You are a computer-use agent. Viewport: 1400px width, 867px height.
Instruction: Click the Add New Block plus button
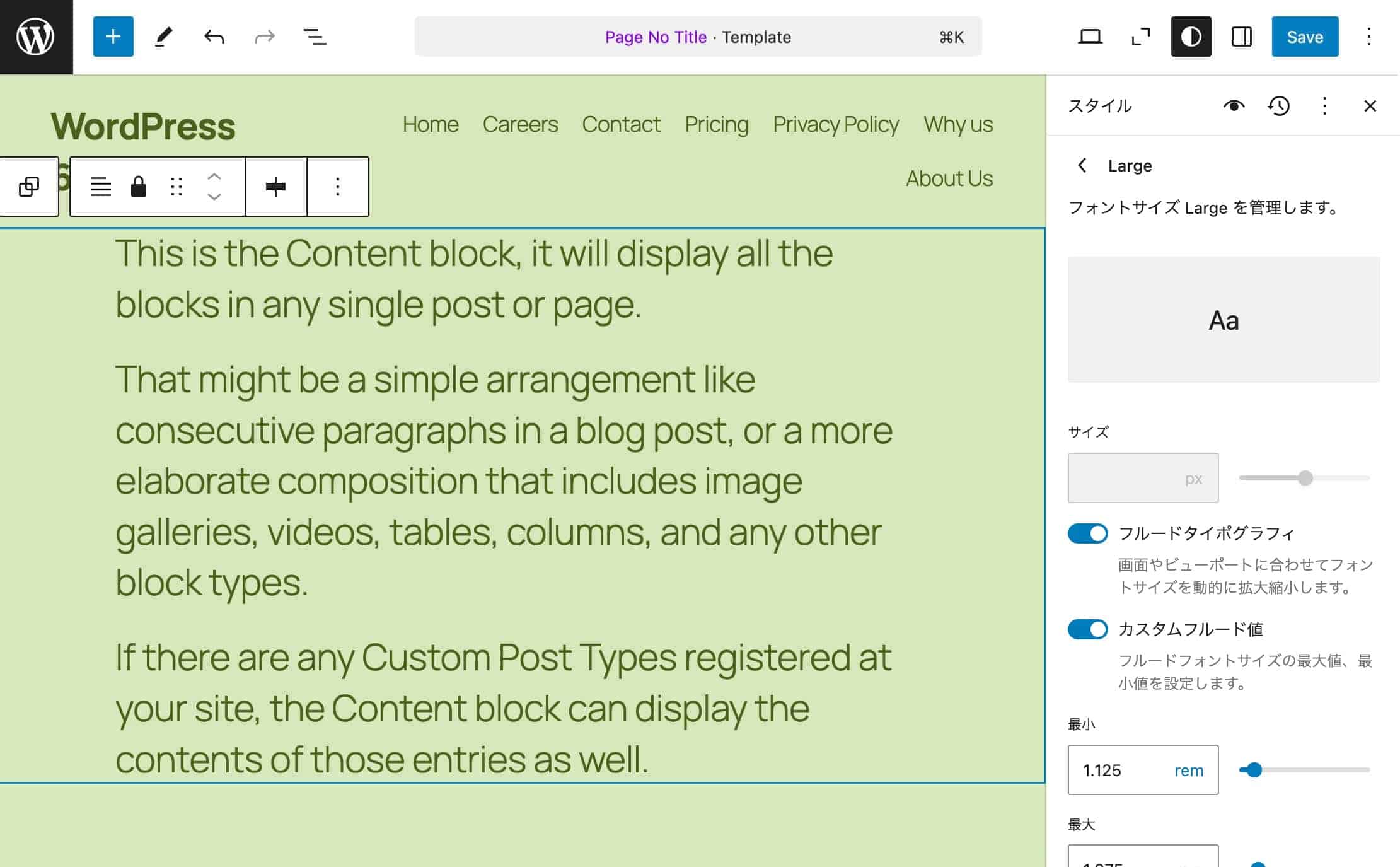112,36
